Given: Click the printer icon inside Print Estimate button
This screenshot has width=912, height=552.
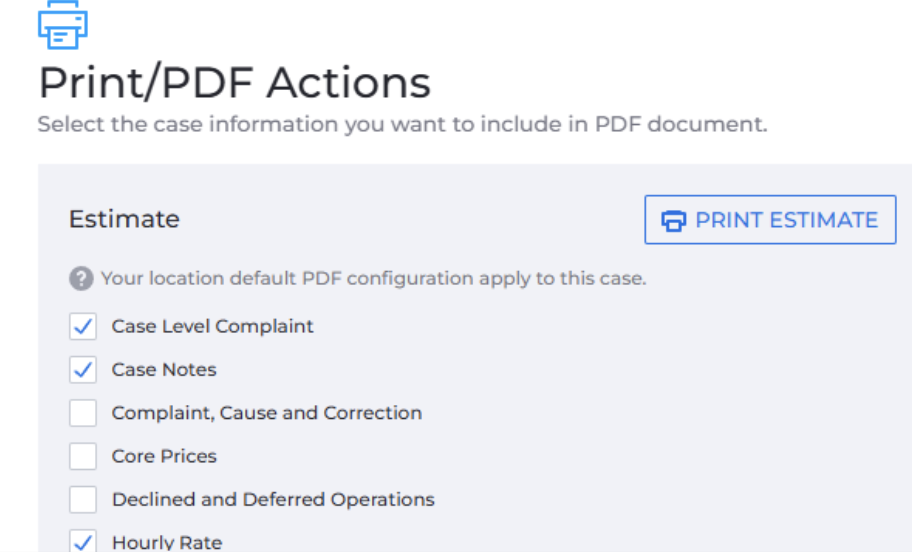Looking at the screenshot, I should [674, 220].
